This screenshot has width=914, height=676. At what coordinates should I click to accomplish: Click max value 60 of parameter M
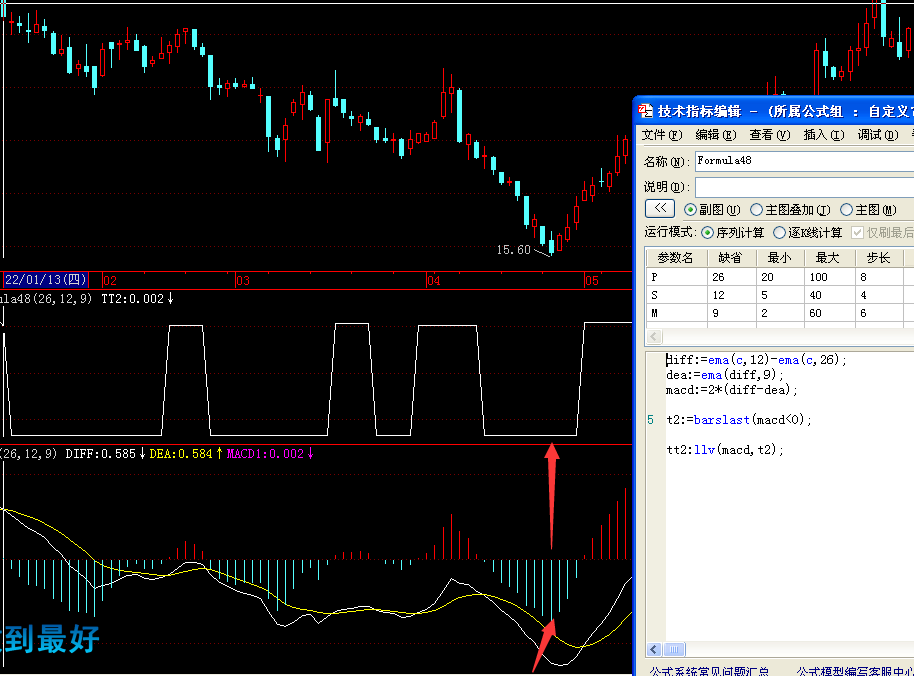[x=829, y=314]
